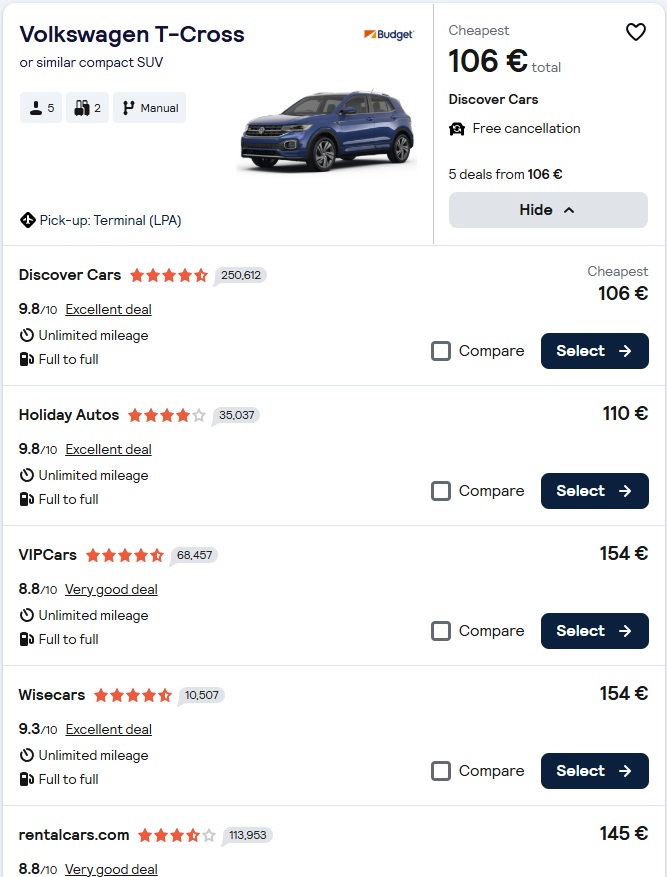Click Discover Cars star rating
The height and width of the screenshot is (877, 667).
(169, 275)
